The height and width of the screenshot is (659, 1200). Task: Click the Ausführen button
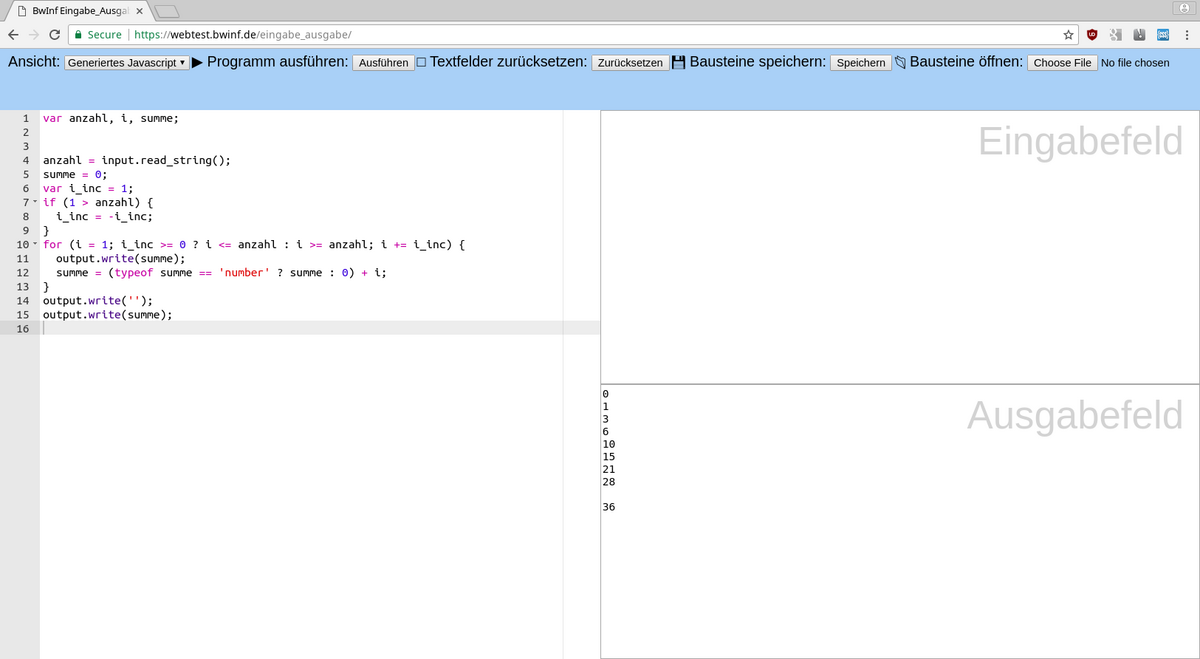(x=383, y=62)
